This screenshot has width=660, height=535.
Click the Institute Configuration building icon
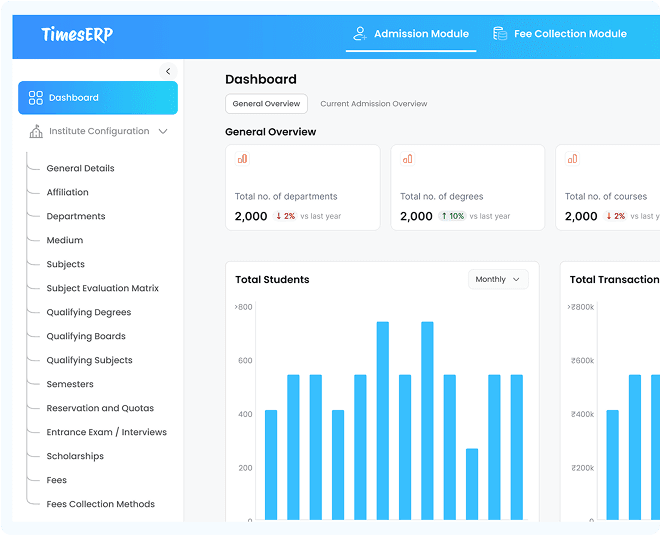36,131
